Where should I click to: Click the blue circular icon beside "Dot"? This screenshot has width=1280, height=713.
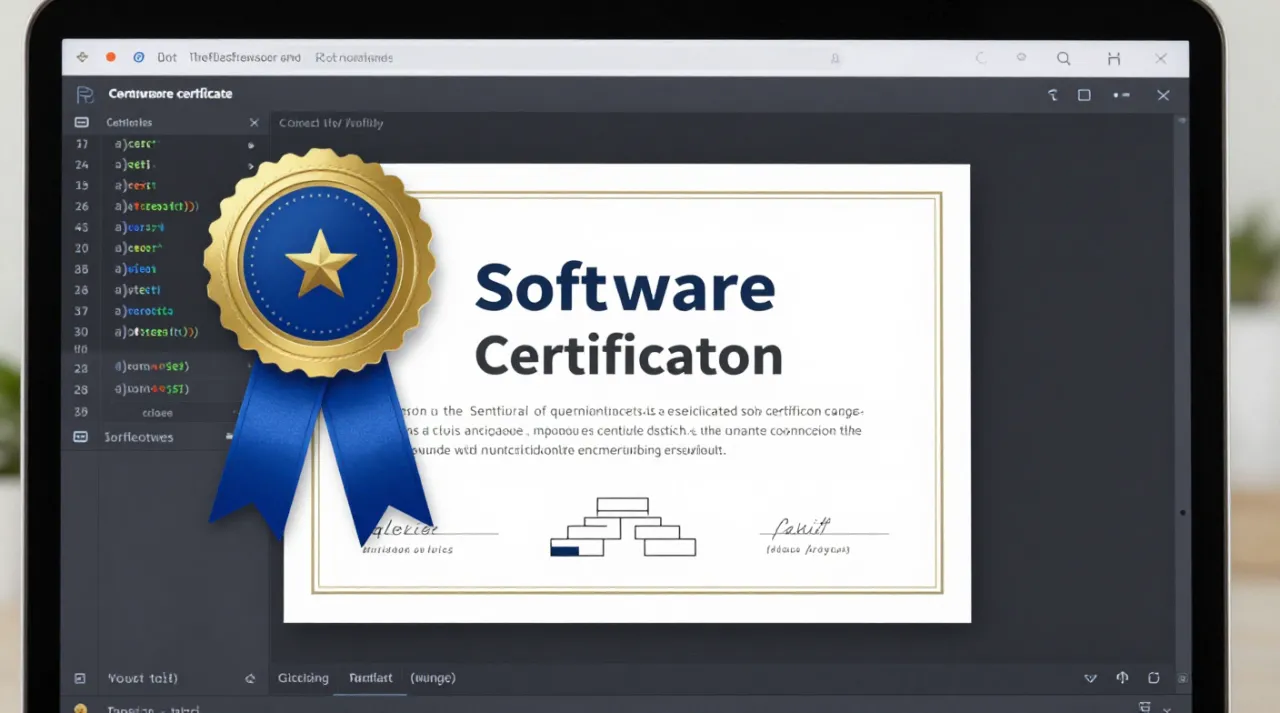(x=139, y=57)
